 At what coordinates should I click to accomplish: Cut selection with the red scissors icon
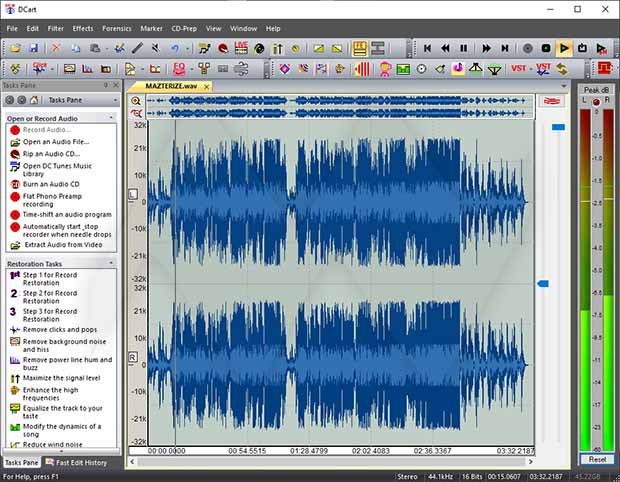click(x=56, y=48)
